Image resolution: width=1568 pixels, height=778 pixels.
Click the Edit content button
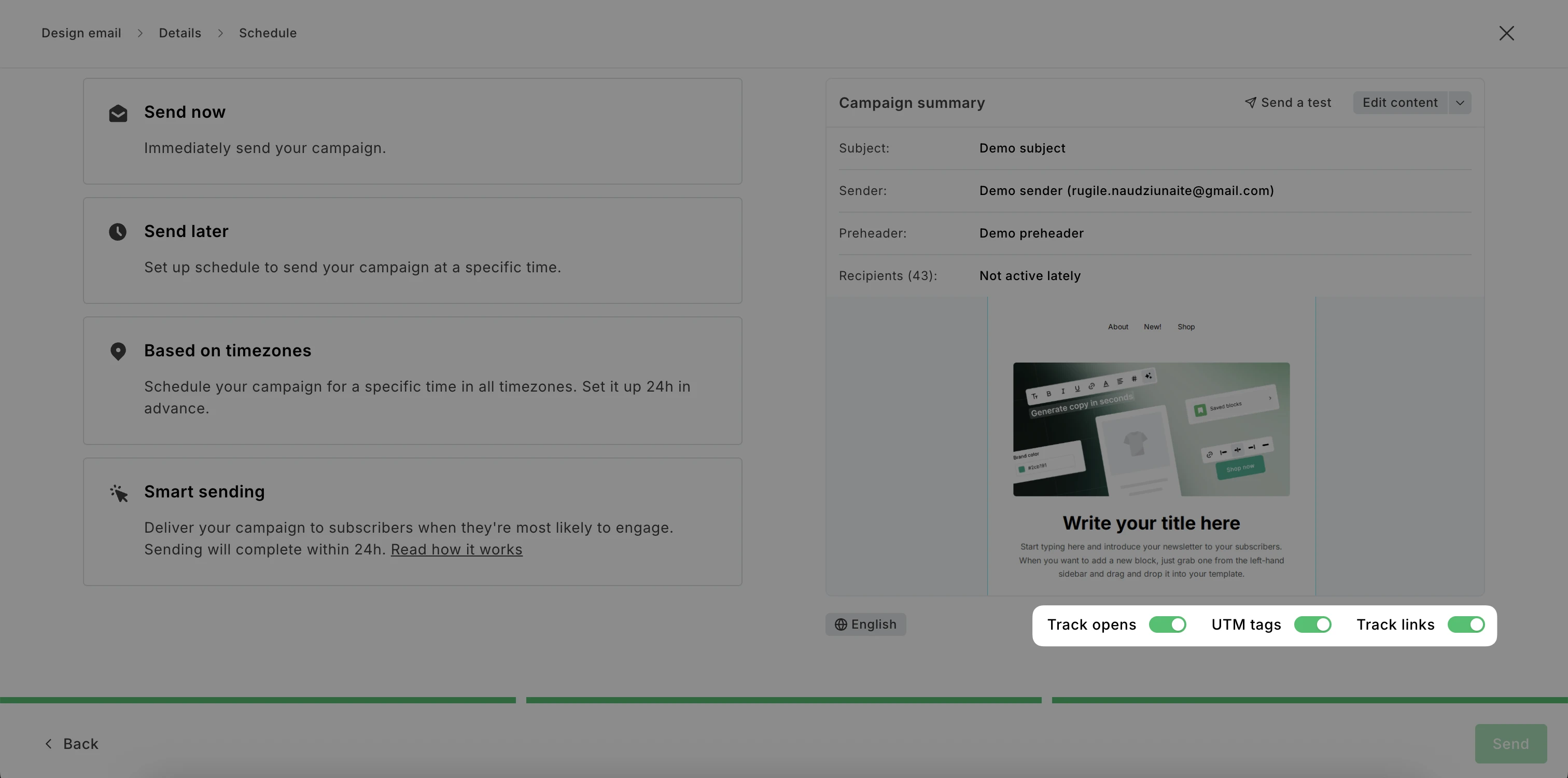point(1400,103)
